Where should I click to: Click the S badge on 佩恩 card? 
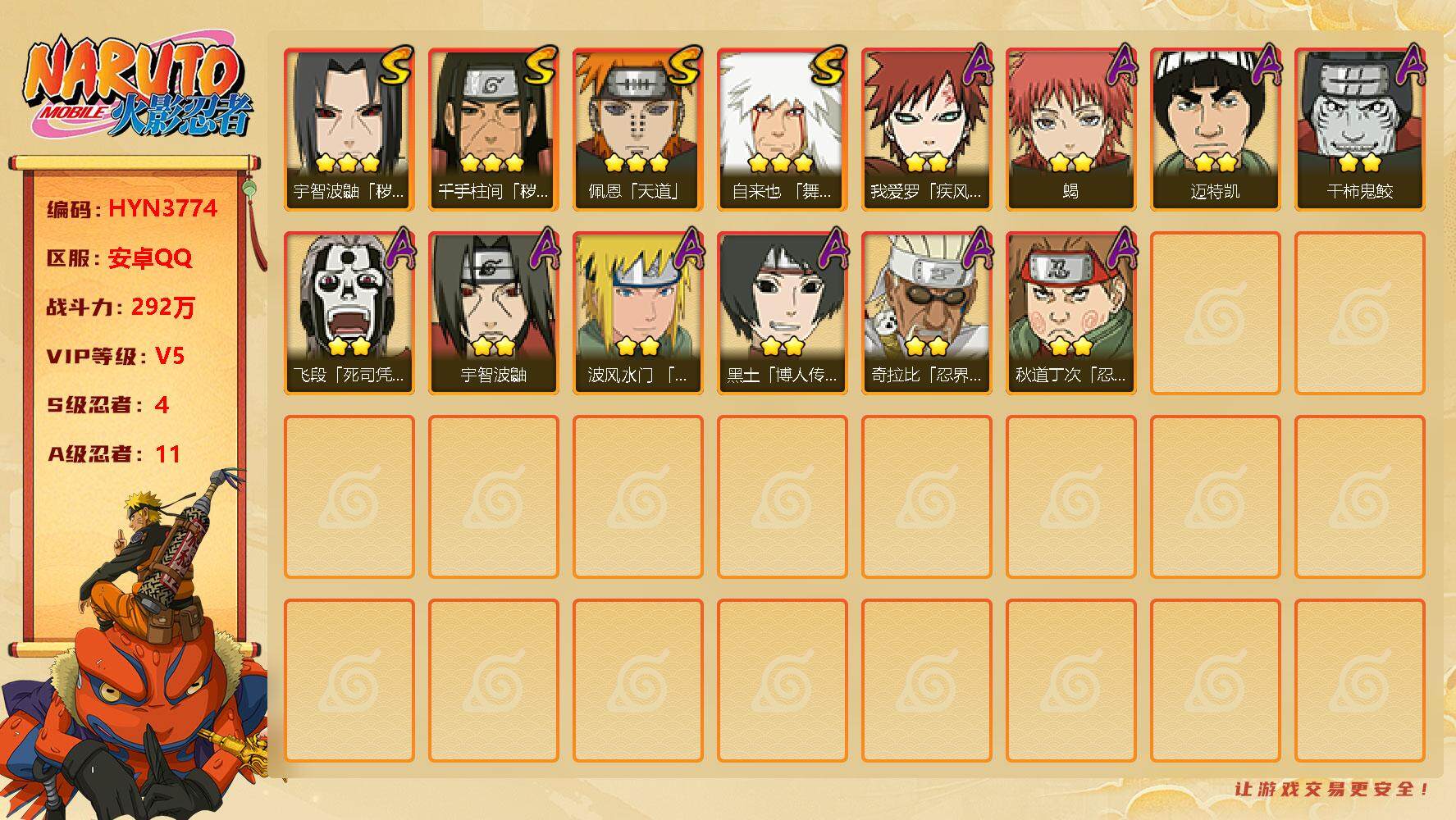[683, 66]
